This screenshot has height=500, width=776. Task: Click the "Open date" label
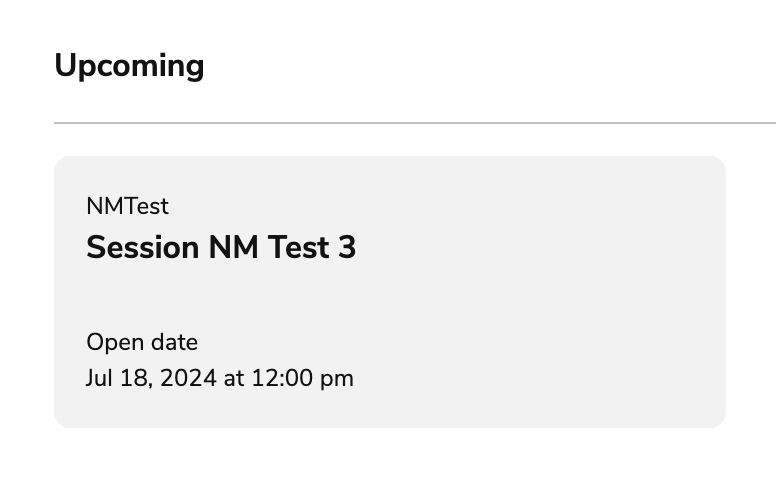[x=142, y=343]
